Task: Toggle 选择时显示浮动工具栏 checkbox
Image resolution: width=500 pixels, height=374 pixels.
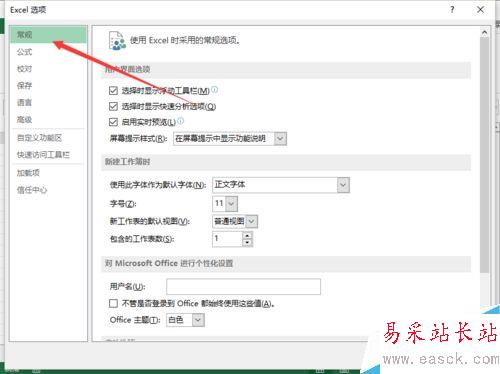Action: [x=113, y=90]
